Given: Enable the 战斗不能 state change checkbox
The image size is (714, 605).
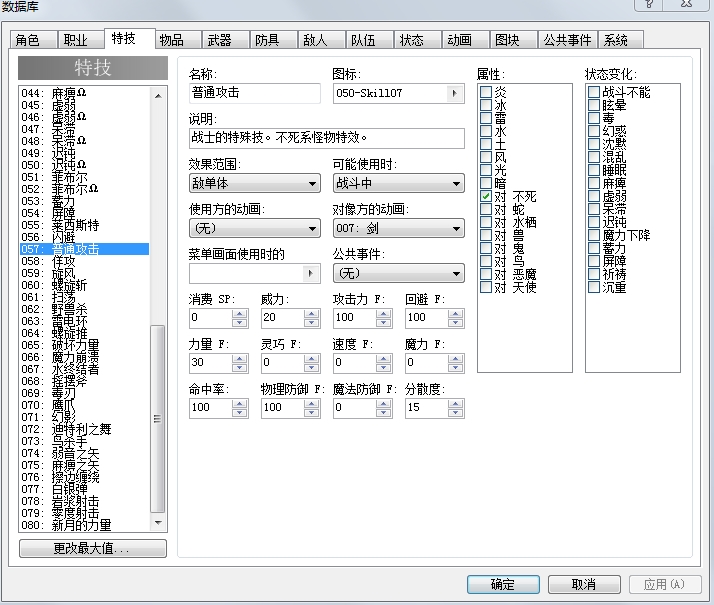Looking at the screenshot, I should click(x=594, y=92).
